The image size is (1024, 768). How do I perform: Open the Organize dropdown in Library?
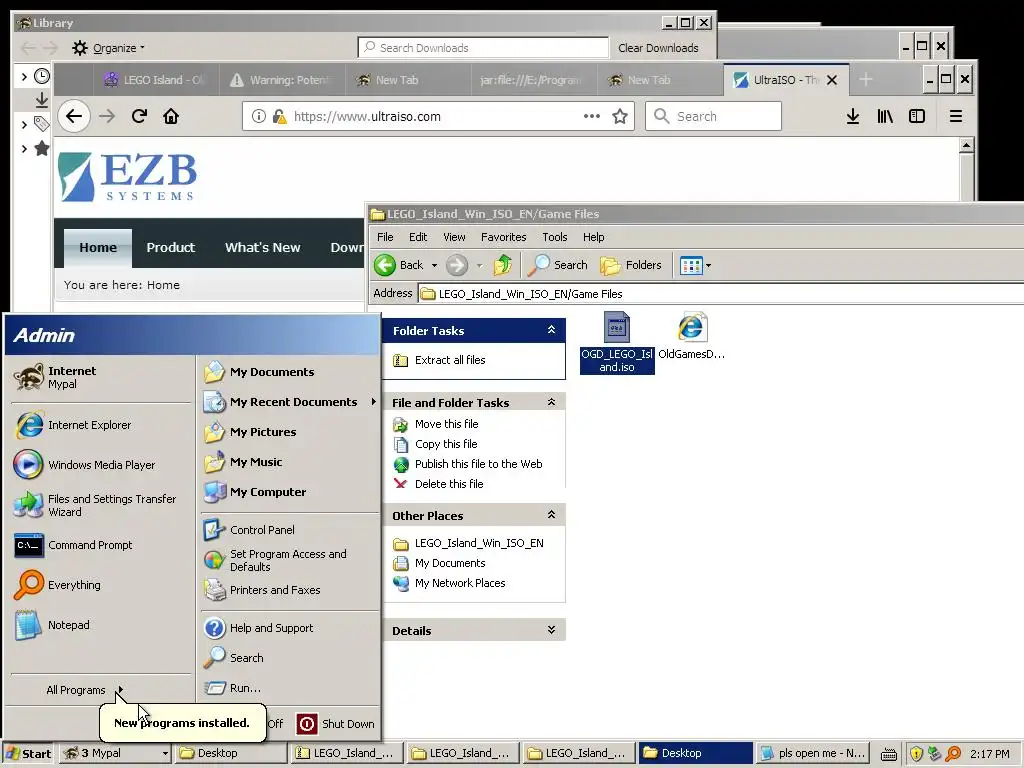(x=109, y=48)
